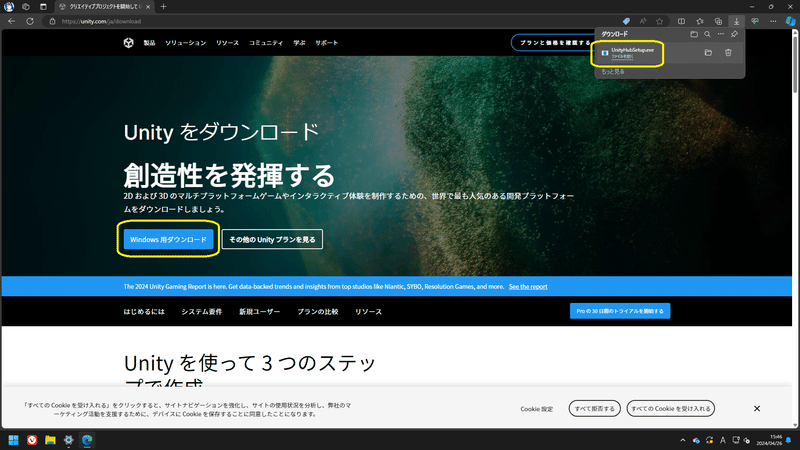Open the favorites list icon

pos(699,21)
